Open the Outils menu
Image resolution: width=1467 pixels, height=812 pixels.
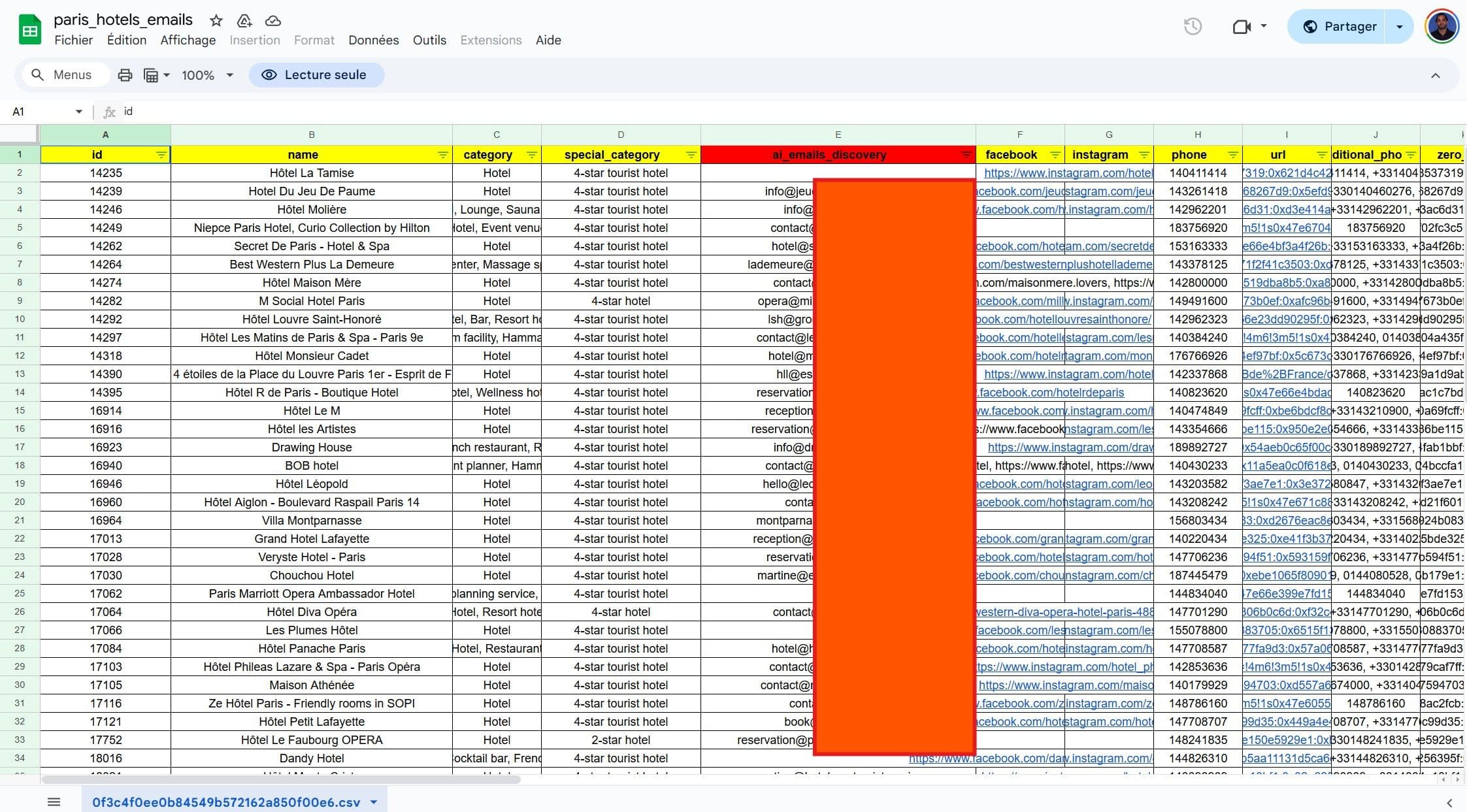pos(429,40)
